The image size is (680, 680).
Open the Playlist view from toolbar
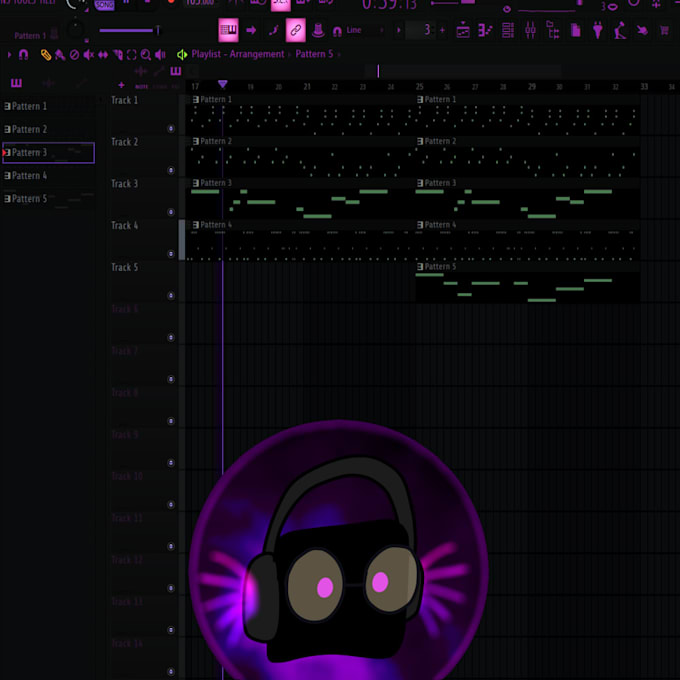463,30
